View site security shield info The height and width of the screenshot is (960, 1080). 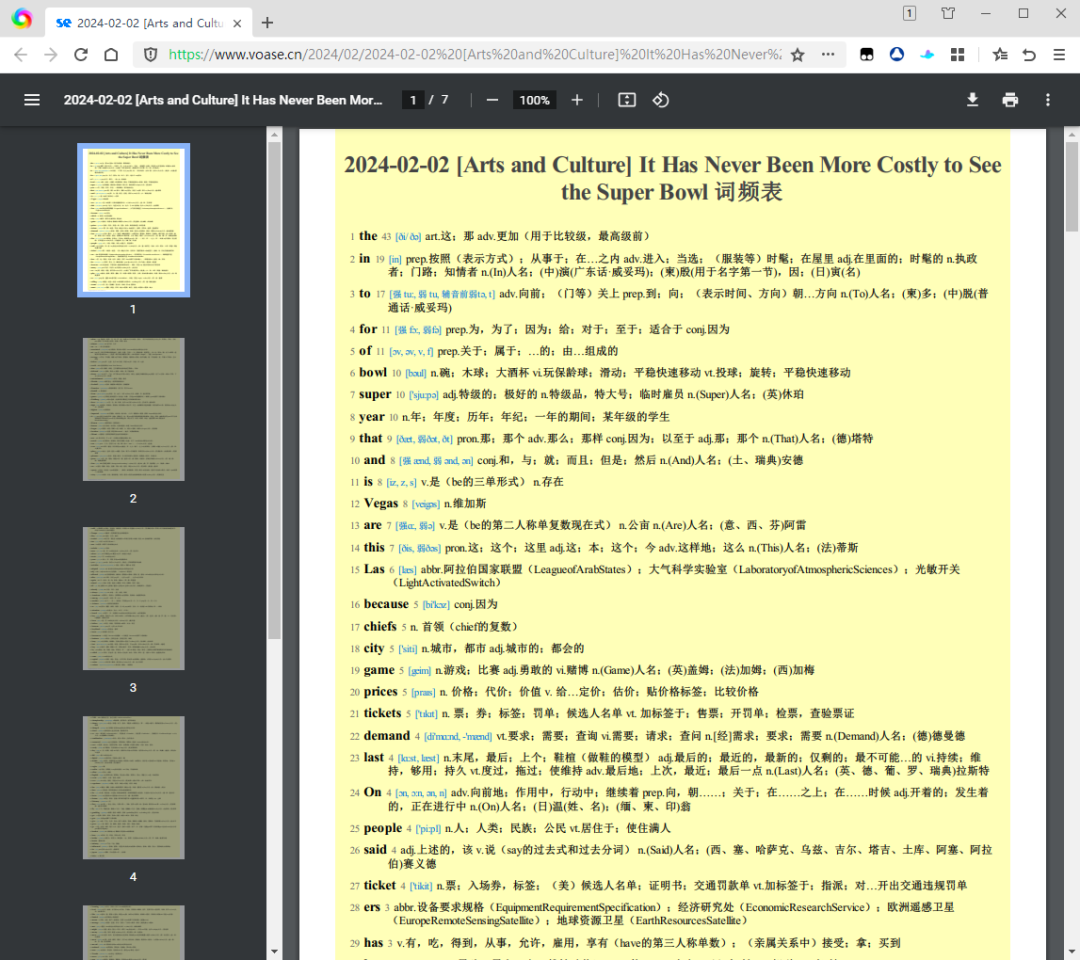coord(150,54)
